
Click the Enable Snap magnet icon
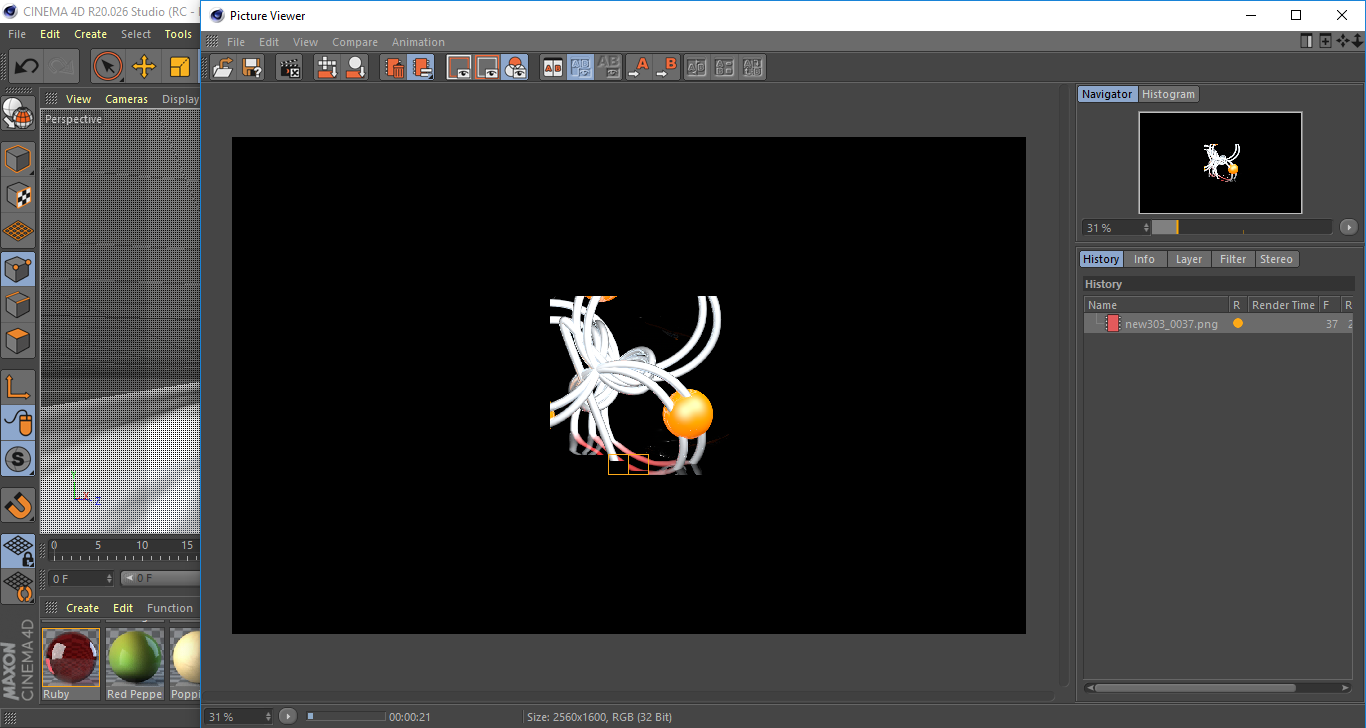18,505
